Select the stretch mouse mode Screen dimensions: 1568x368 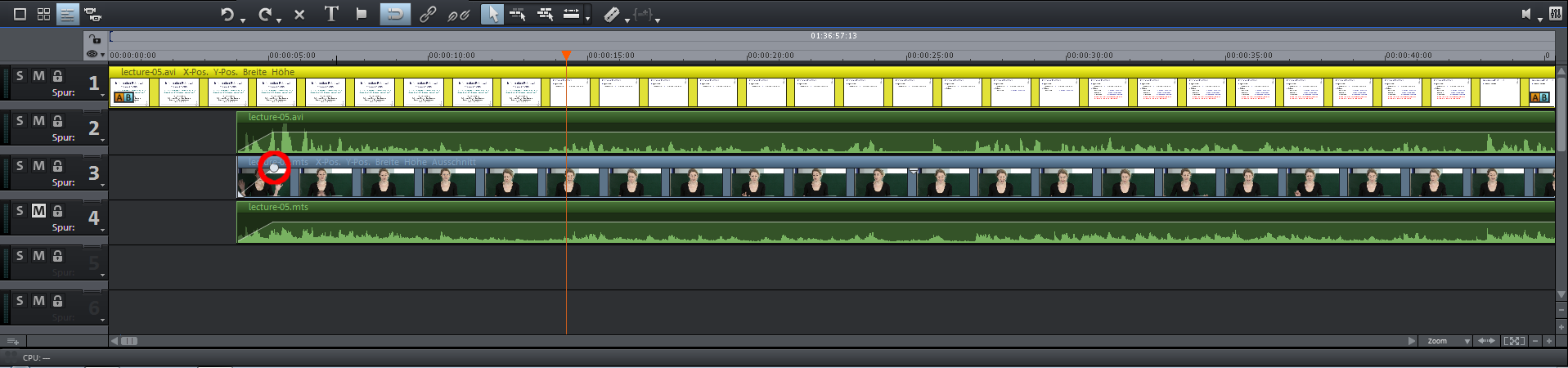click(571, 13)
